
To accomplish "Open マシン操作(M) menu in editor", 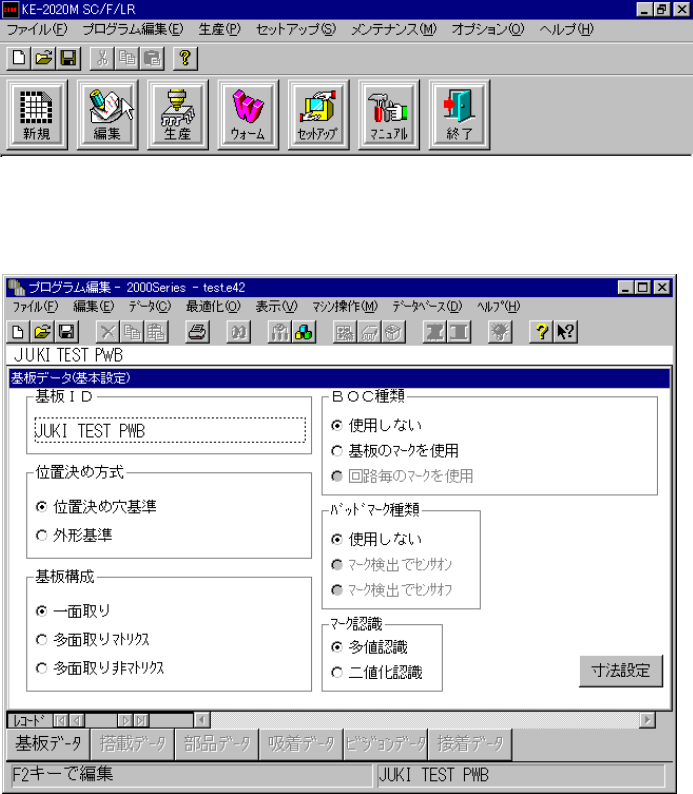I will [345, 306].
